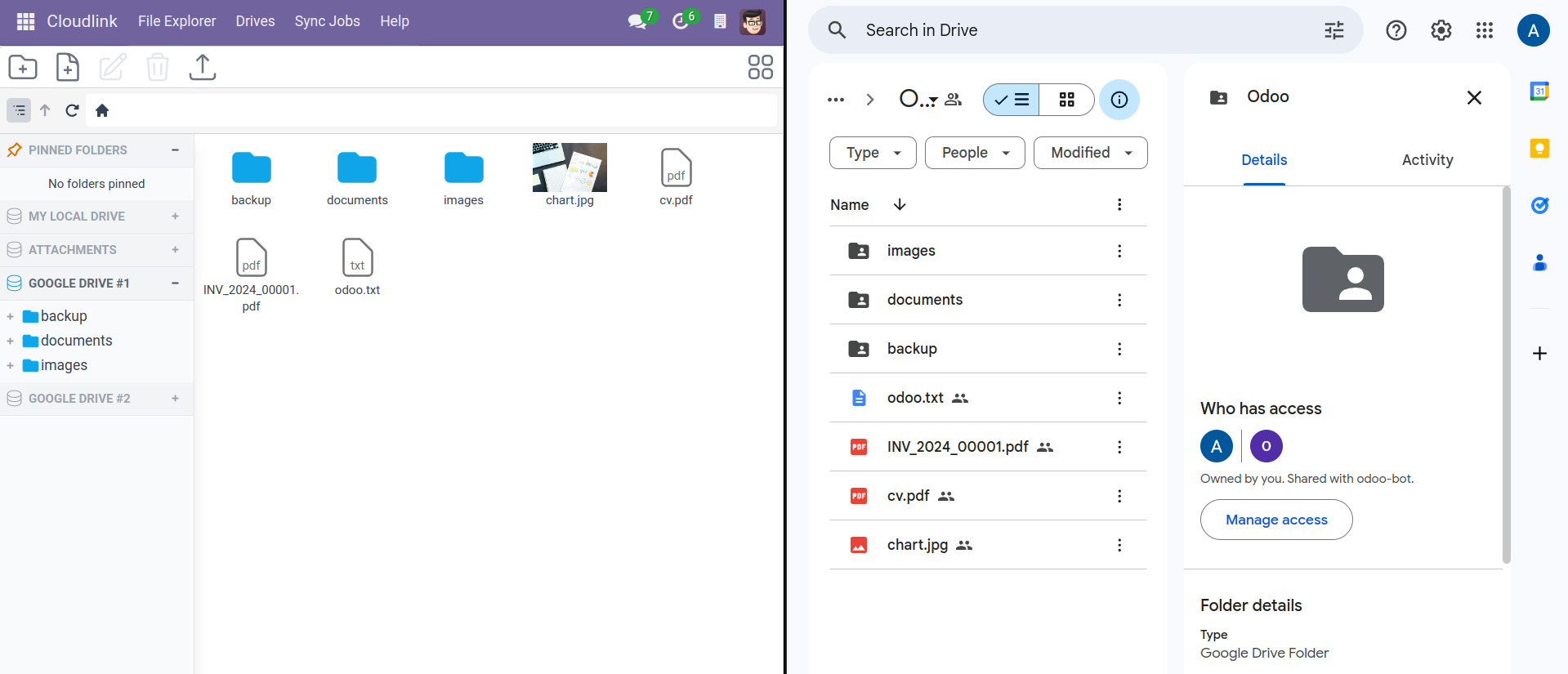
Task: Click the new folder icon in Cloudlink toolbar
Action: click(23, 67)
